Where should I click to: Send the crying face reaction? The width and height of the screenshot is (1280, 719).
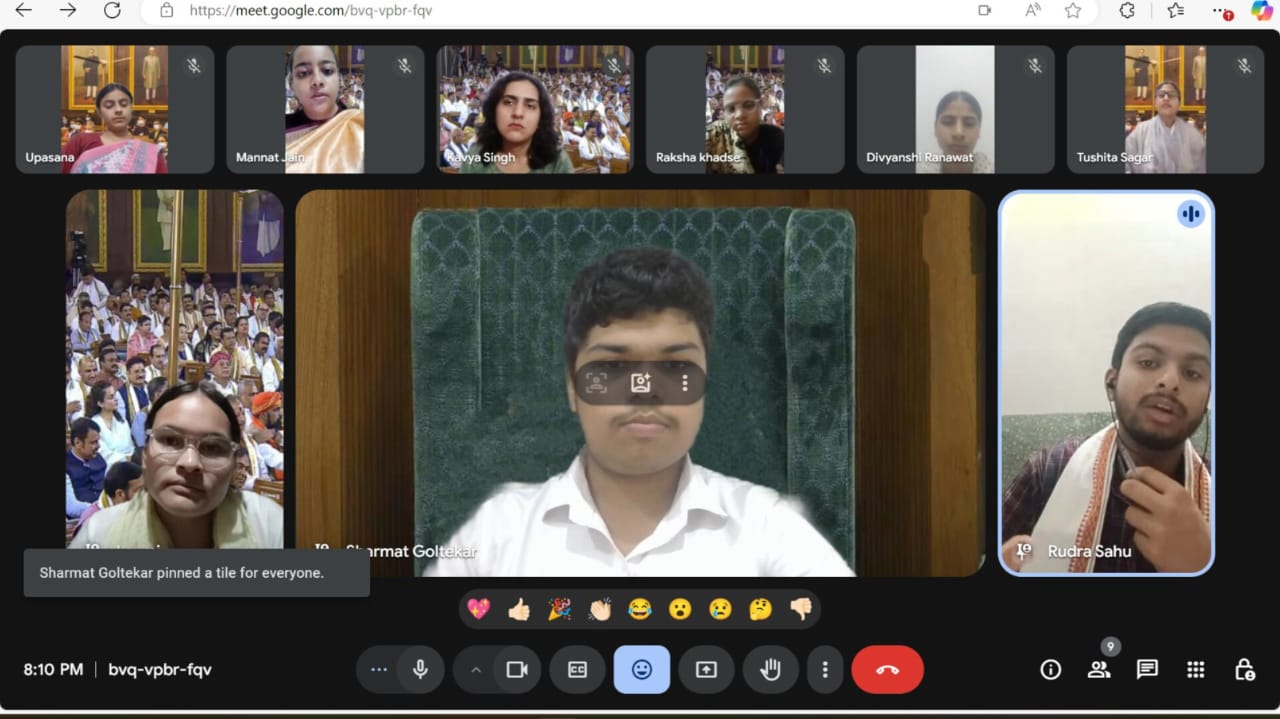(720, 609)
